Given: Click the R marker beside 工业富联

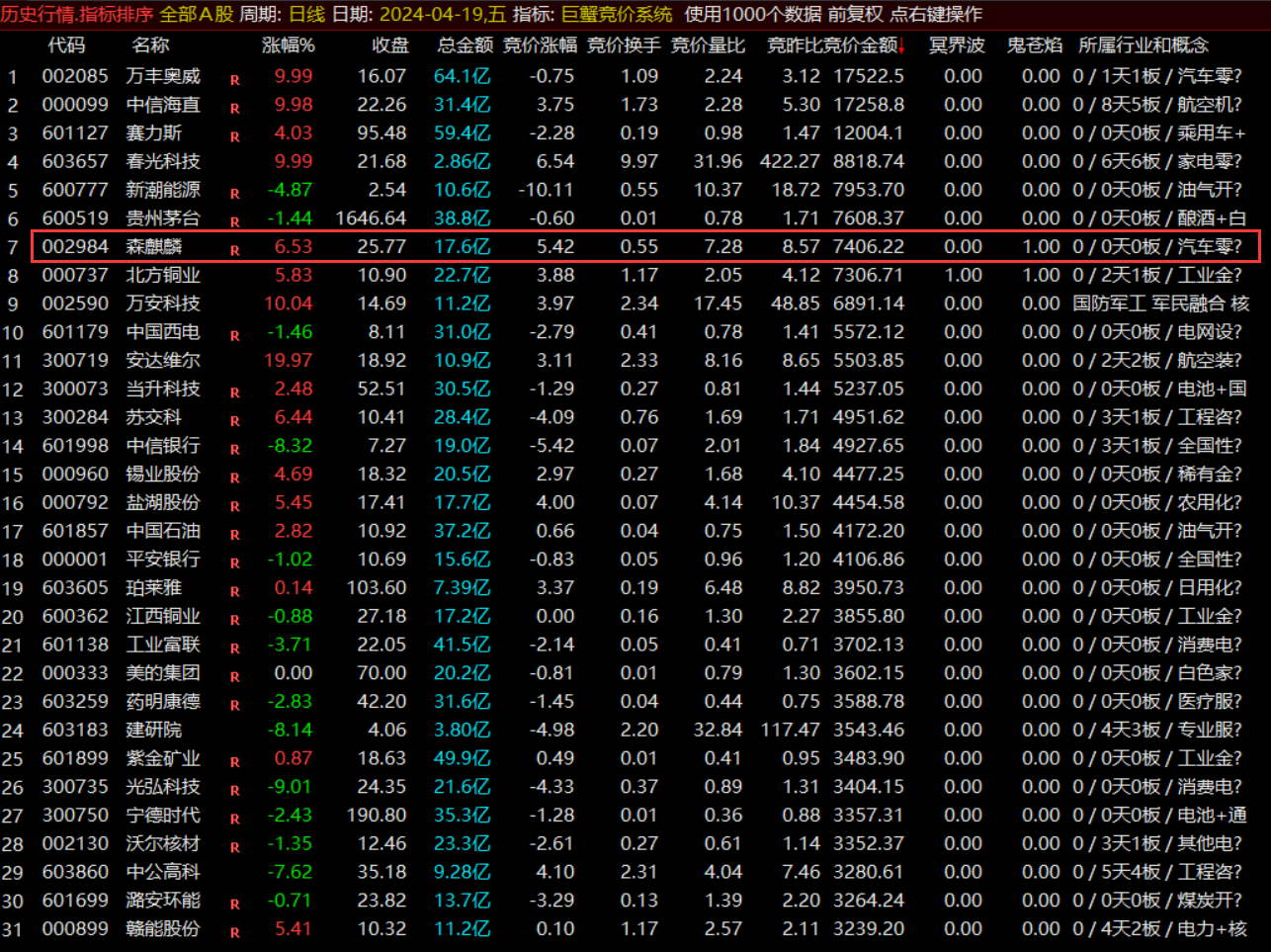Looking at the screenshot, I should pos(235,649).
